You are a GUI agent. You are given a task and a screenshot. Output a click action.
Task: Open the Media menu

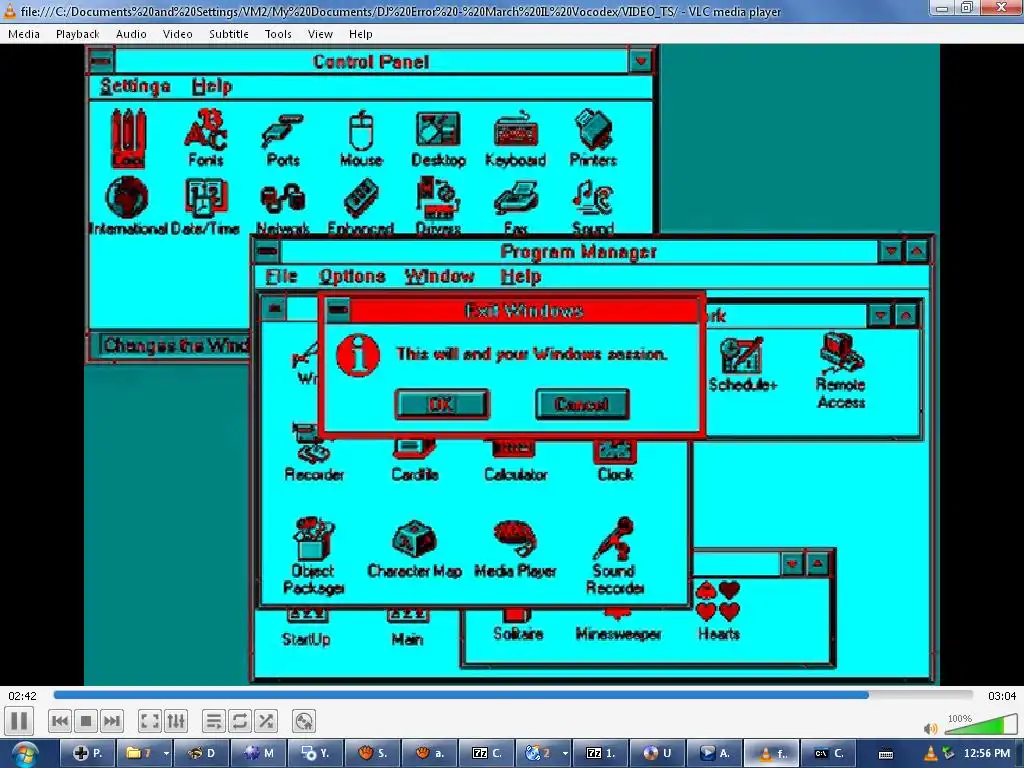click(24, 34)
